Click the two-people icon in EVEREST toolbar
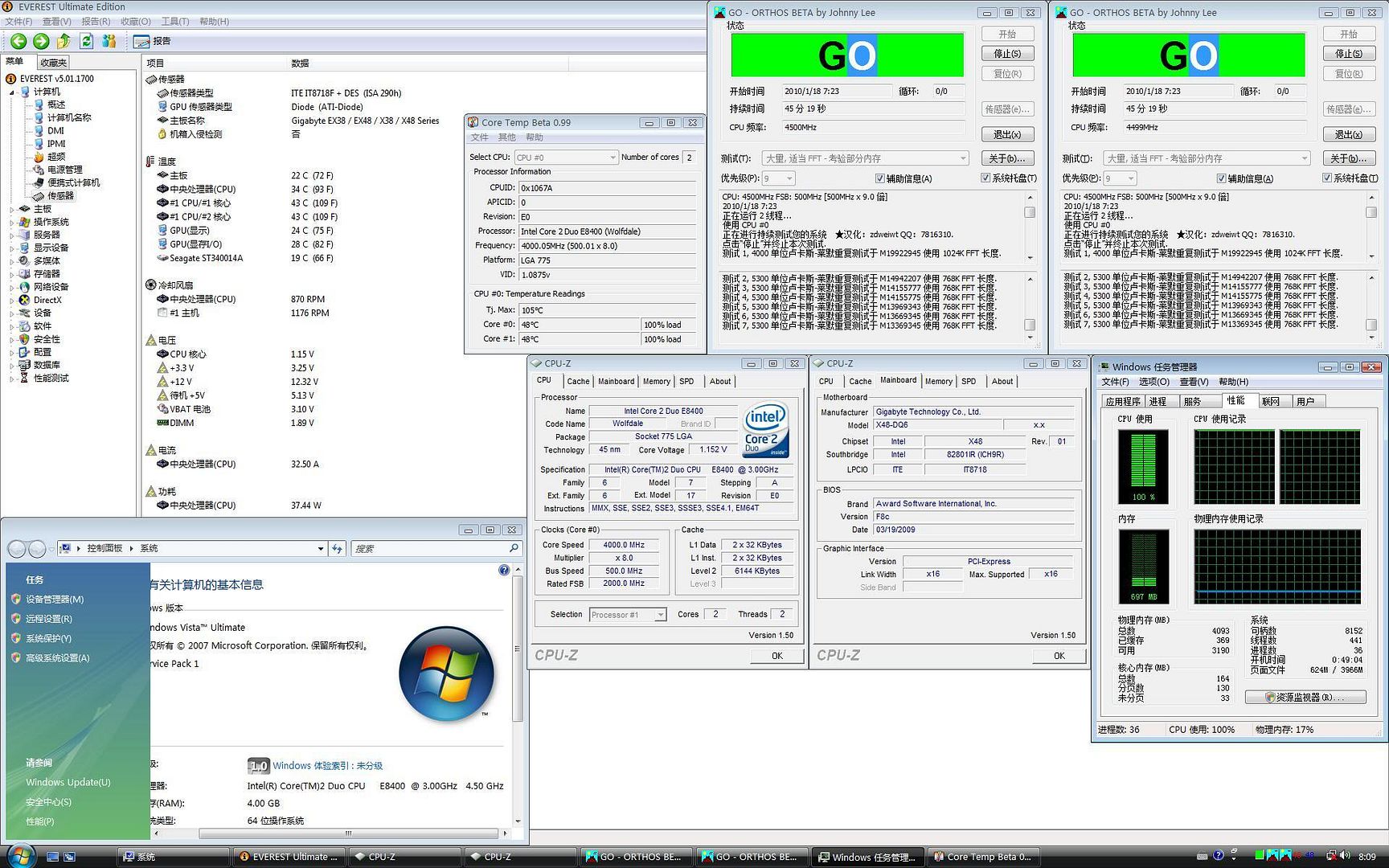This screenshot has height=868, width=1389. 109,41
